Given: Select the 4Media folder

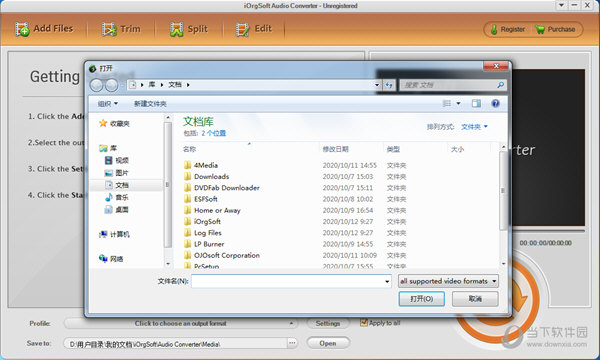Looking at the screenshot, I should point(201,165).
